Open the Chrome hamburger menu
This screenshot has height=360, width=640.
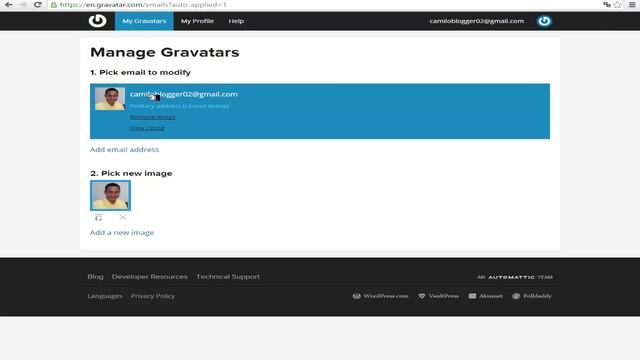(x=632, y=4)
